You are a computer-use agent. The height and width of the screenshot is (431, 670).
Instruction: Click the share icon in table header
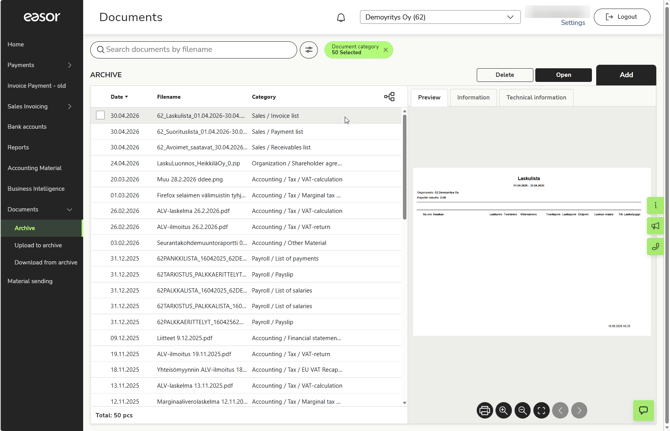point(389,97)
